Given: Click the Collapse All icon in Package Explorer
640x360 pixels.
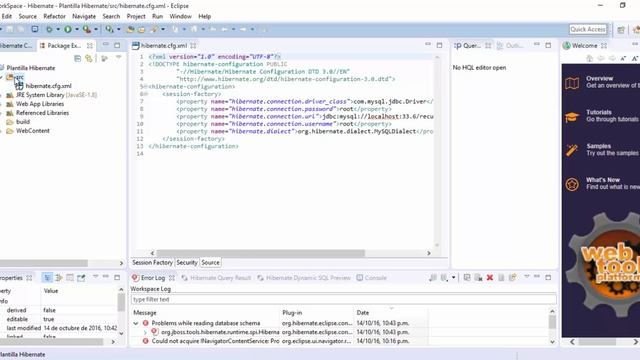Looking at the screenshot, I should 78,59.
